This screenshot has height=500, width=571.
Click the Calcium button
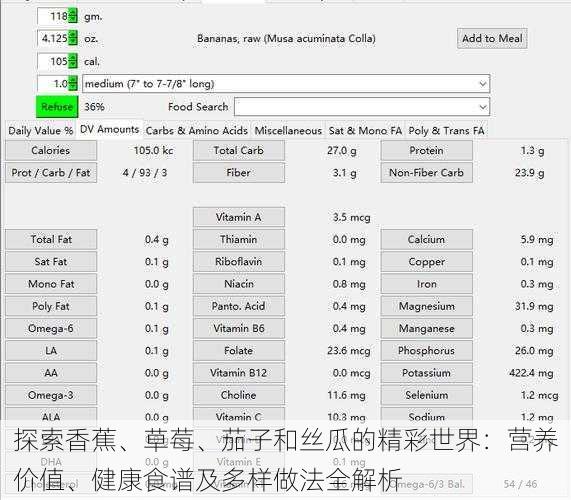click(x=426, y=240)
